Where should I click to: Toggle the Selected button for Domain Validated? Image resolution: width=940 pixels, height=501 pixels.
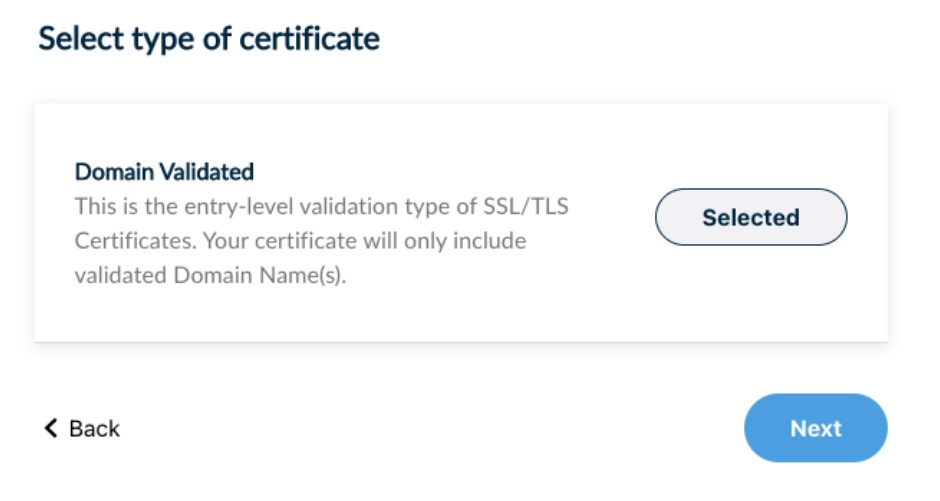pos(750,217)
